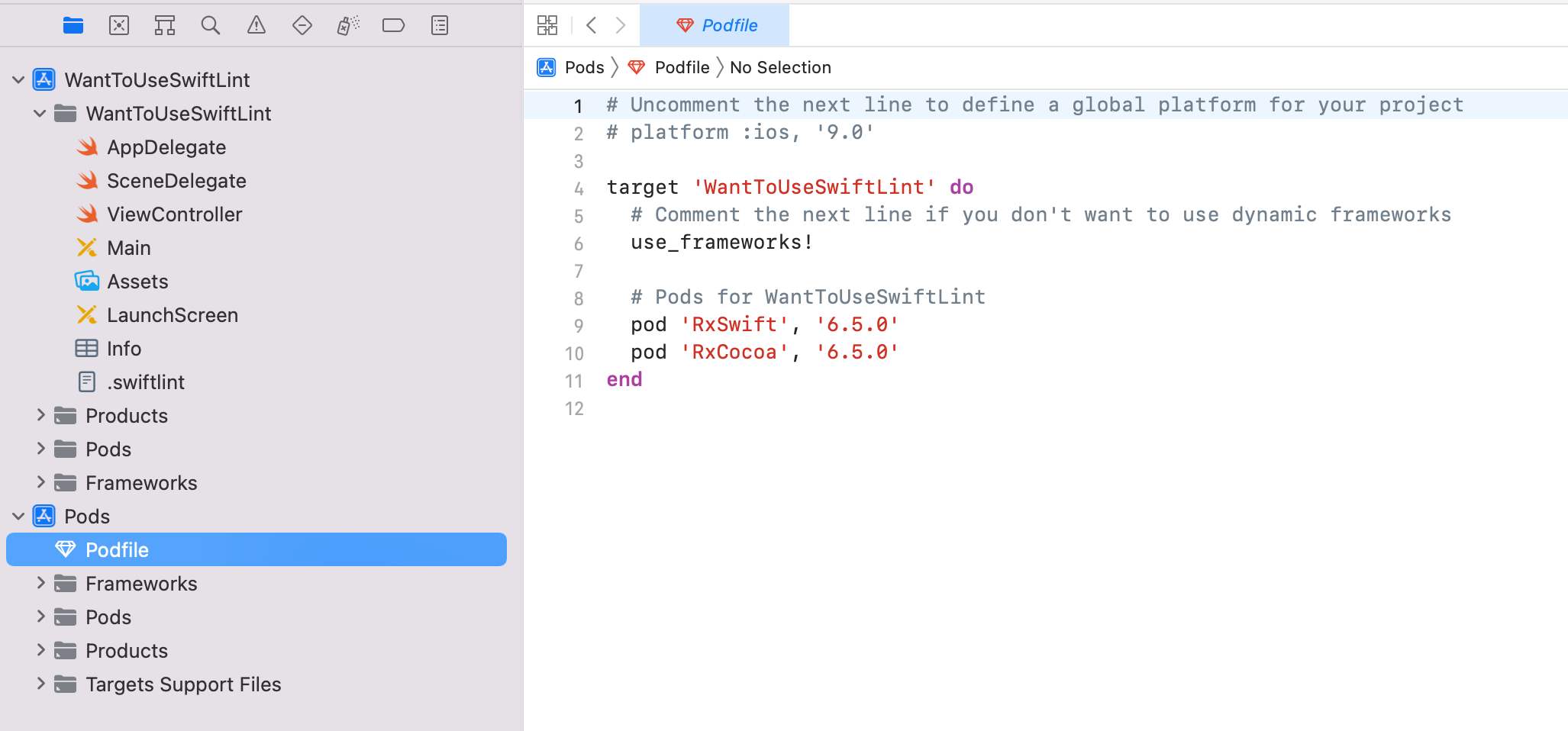The width and height of the screenshot is (1568, 731).
Task: Select Targets Support Files folder
Action: 183,684
